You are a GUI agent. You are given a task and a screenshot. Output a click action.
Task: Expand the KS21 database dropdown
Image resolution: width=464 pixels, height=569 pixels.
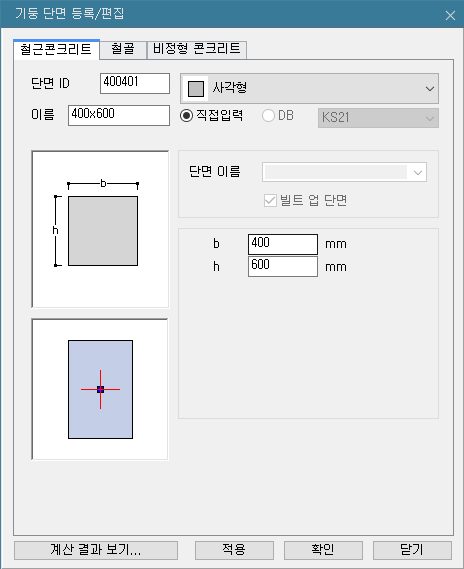(378, 118)
